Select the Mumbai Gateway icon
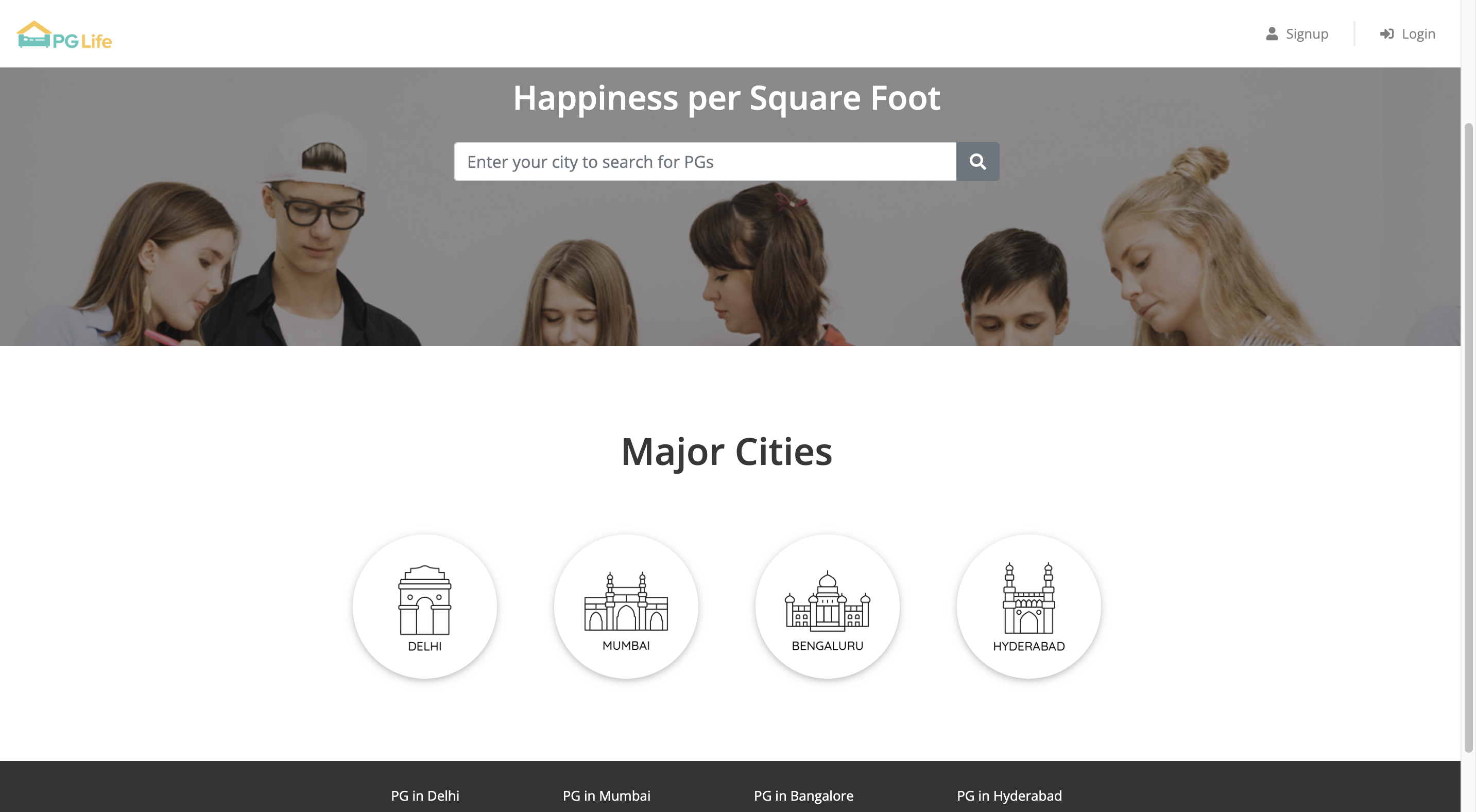Screen dimensions: 1476x812 [x=626, y=601]
